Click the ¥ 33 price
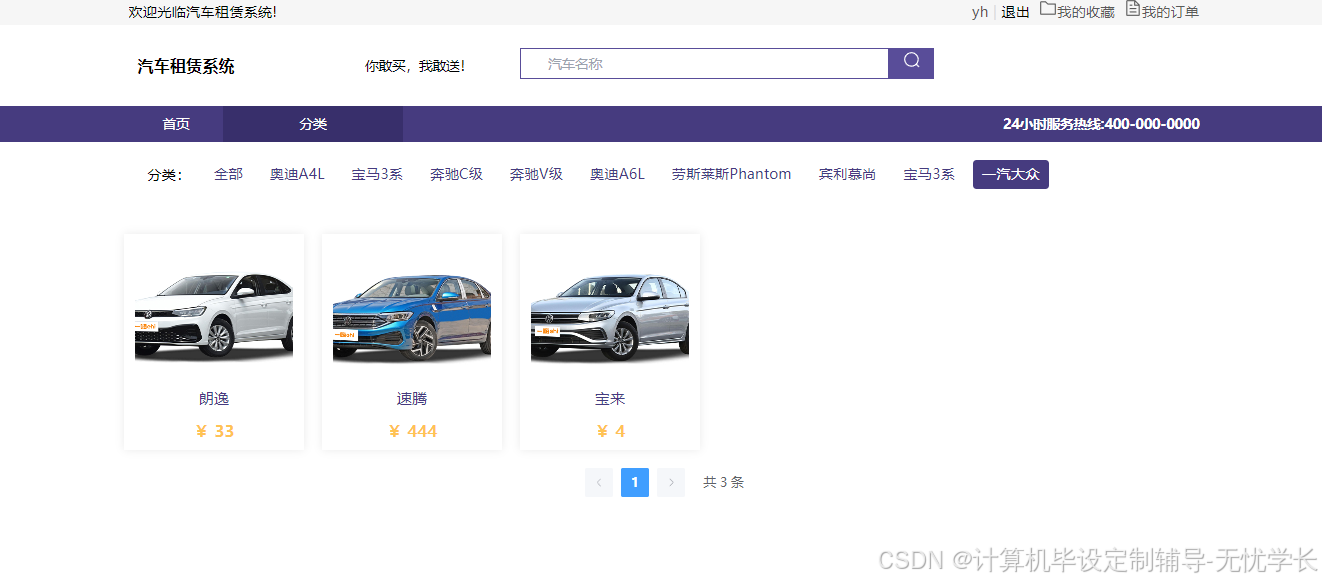The height and width of the screenshot is (582, 1322). (x=214, y=432)
